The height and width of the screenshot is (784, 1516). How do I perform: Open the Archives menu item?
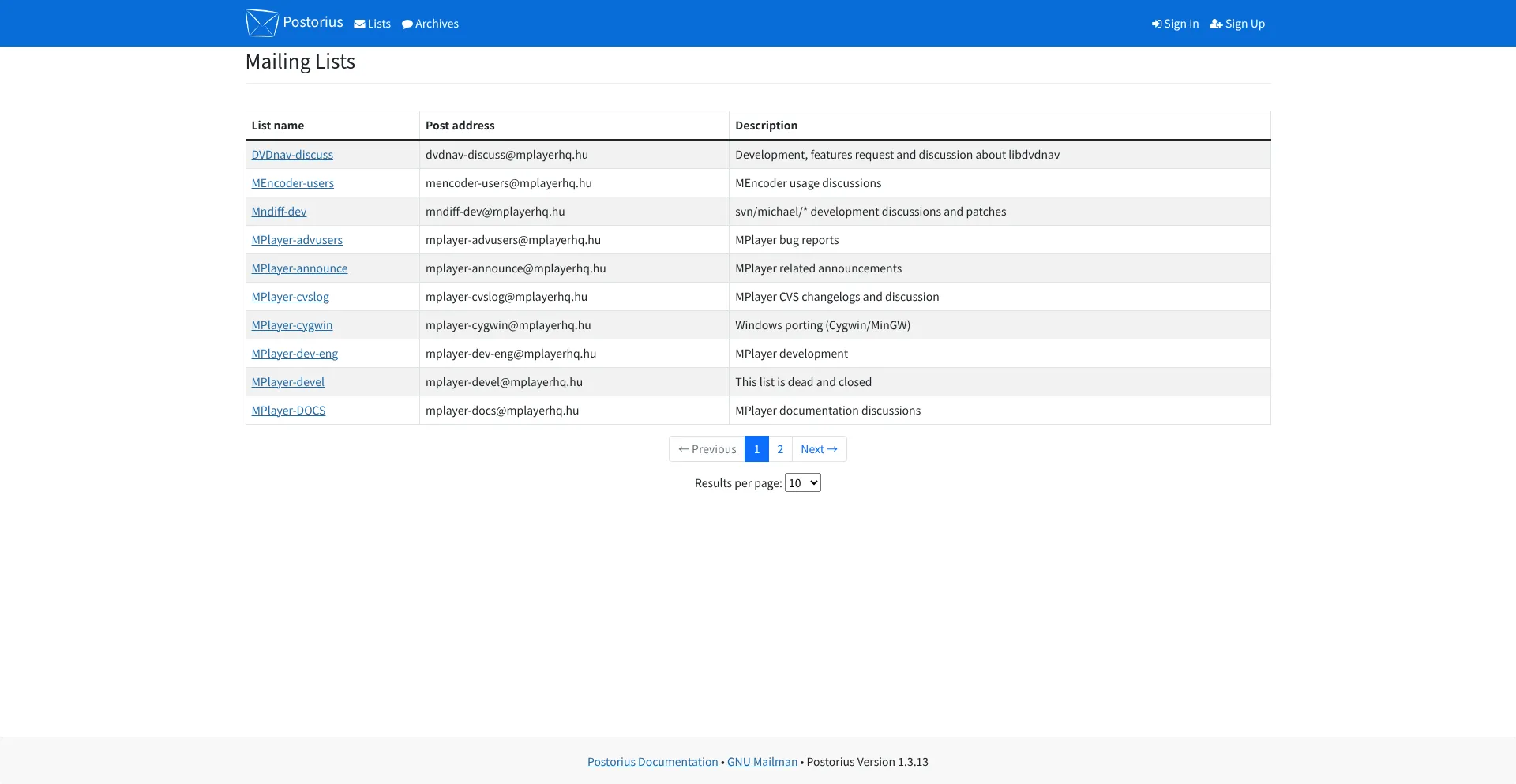click(x=430, y=24)
